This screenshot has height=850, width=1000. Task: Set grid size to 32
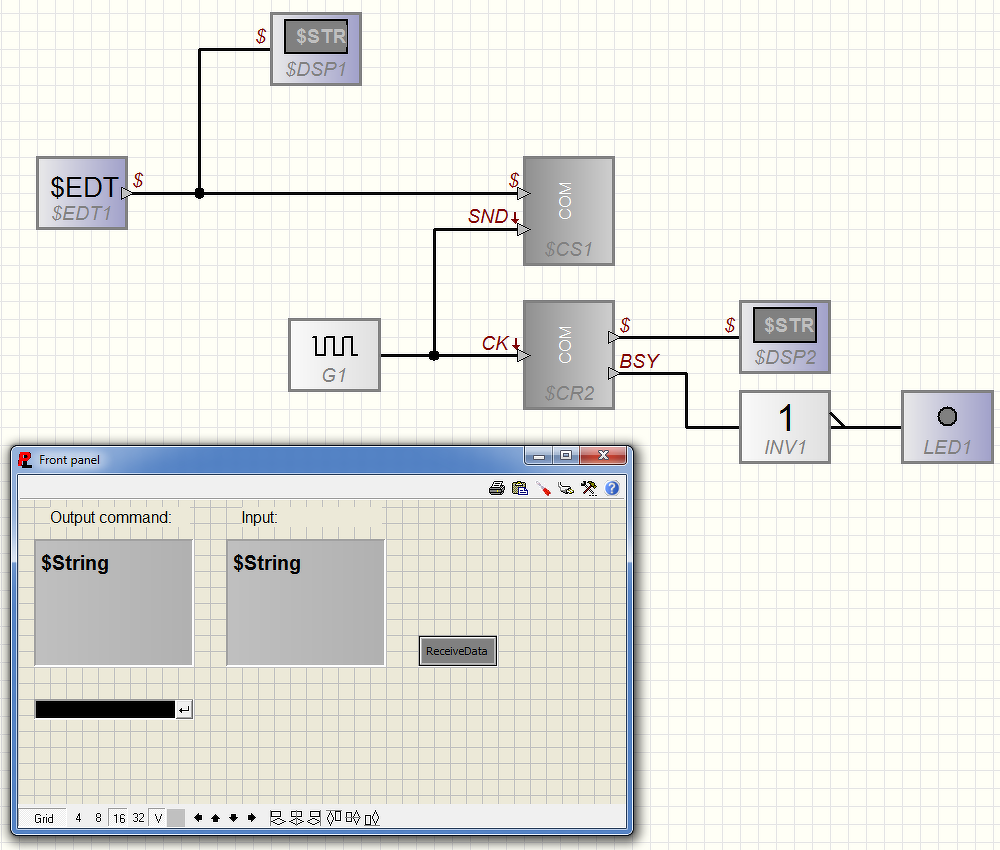(x=138, y=818)
